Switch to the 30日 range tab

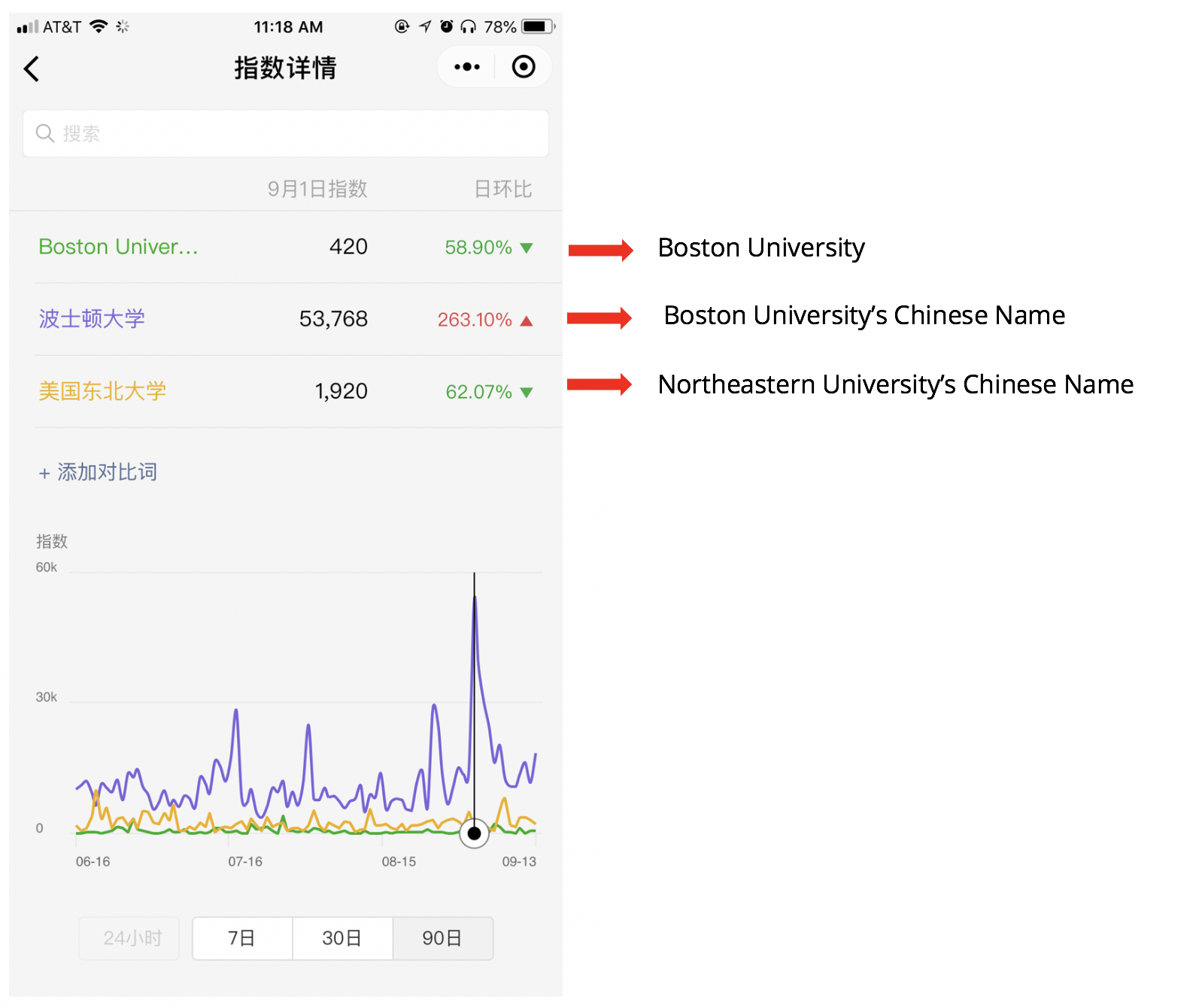point(342,938)
